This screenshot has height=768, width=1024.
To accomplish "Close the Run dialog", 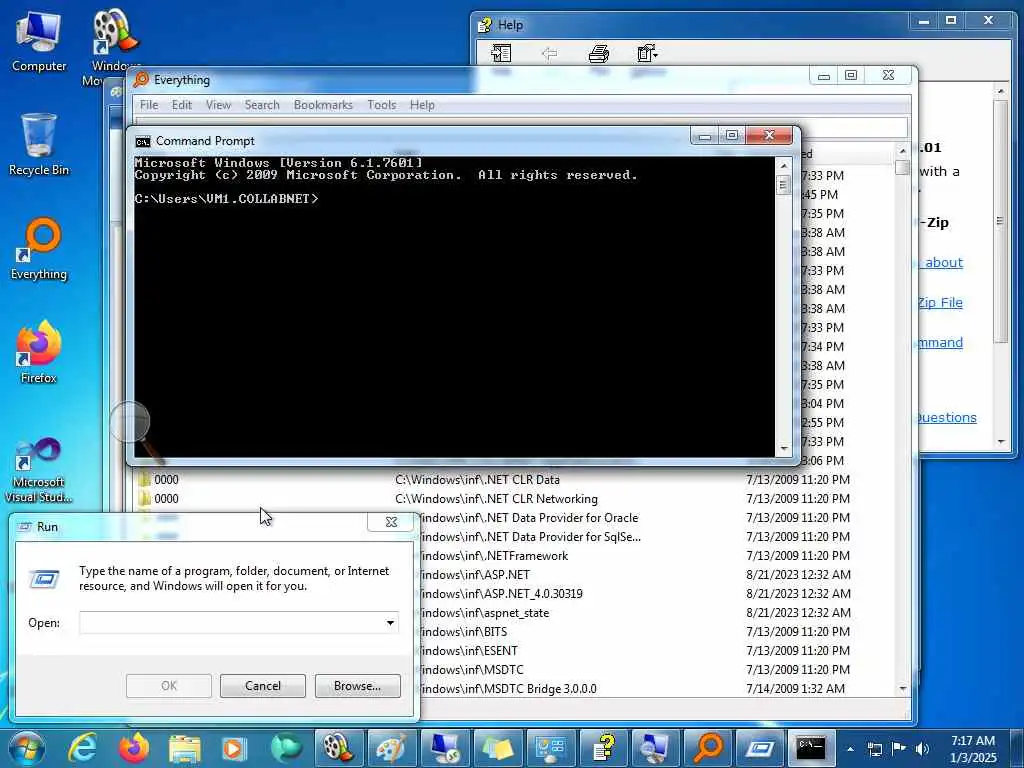I will 391,522.
